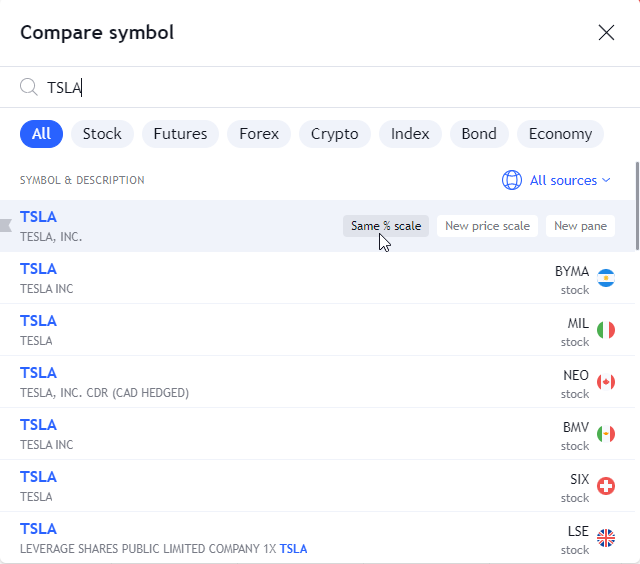Click the Mexico flag icon on BMV row
Image resolution: width=640 pixels, height=564 pixels.
[x=606, y=434]
